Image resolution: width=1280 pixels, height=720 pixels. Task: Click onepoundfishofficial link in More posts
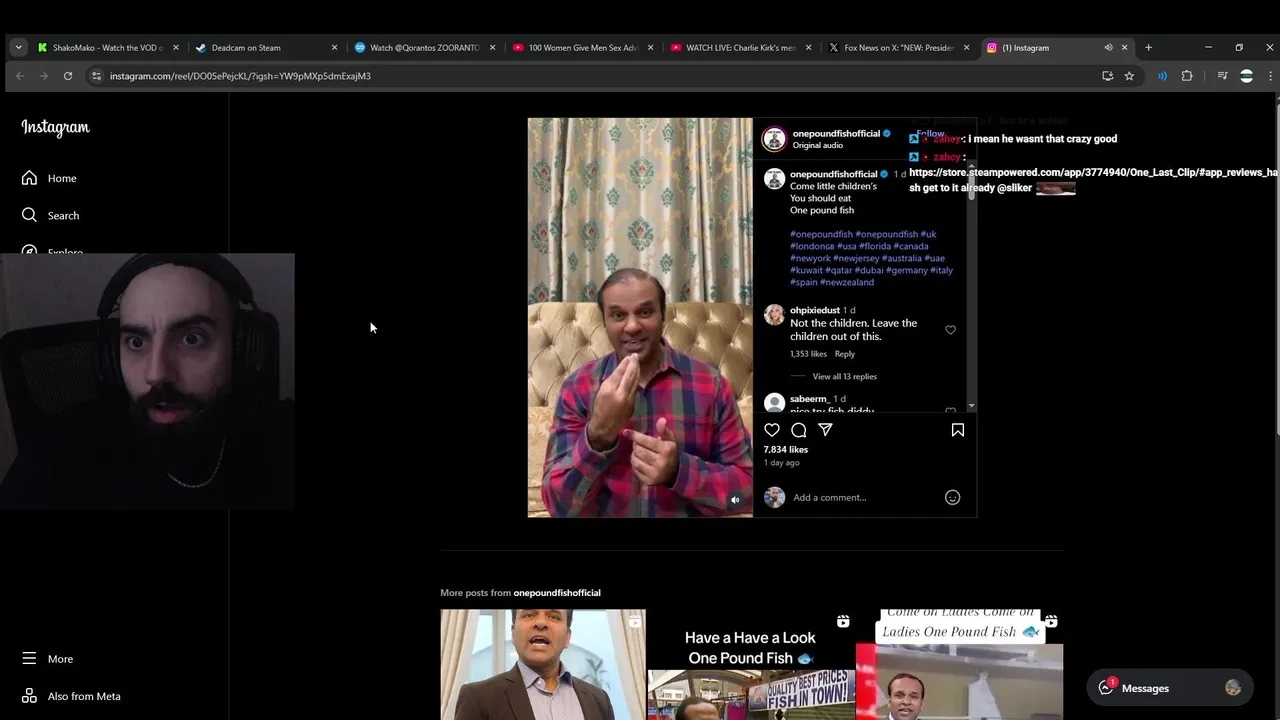click(x=557, y=593)
